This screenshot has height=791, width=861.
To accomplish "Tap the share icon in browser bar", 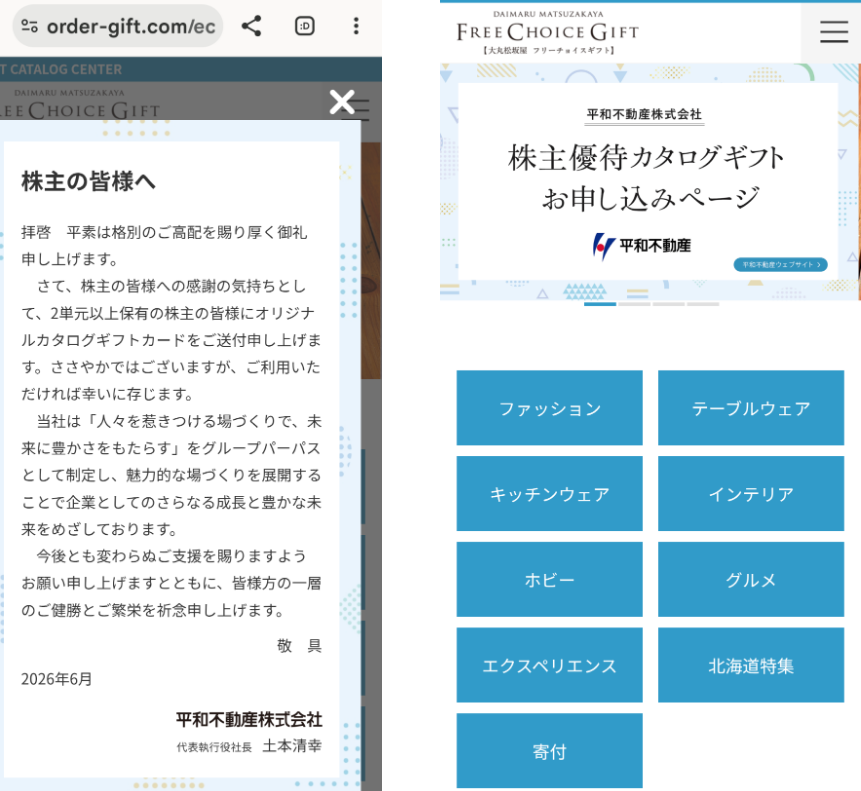I will tap(251, 26).
